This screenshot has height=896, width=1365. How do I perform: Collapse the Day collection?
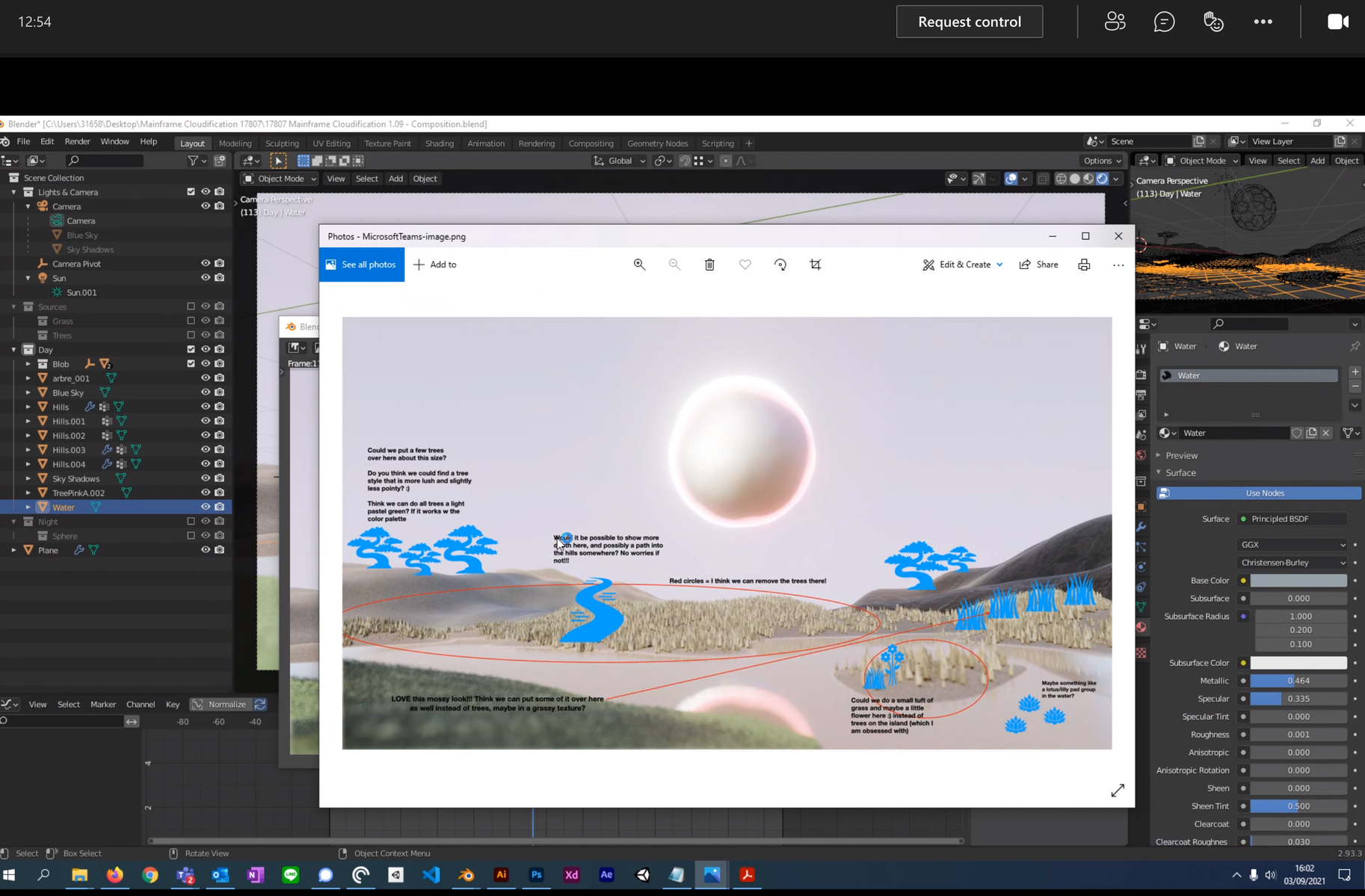pyautogui.click(x=13, y=350)
